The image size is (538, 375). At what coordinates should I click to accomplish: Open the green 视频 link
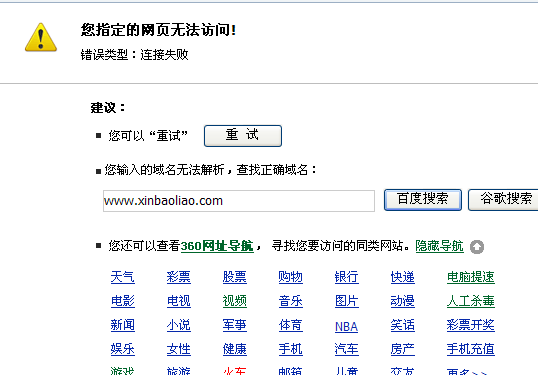[x=235, y=301]
